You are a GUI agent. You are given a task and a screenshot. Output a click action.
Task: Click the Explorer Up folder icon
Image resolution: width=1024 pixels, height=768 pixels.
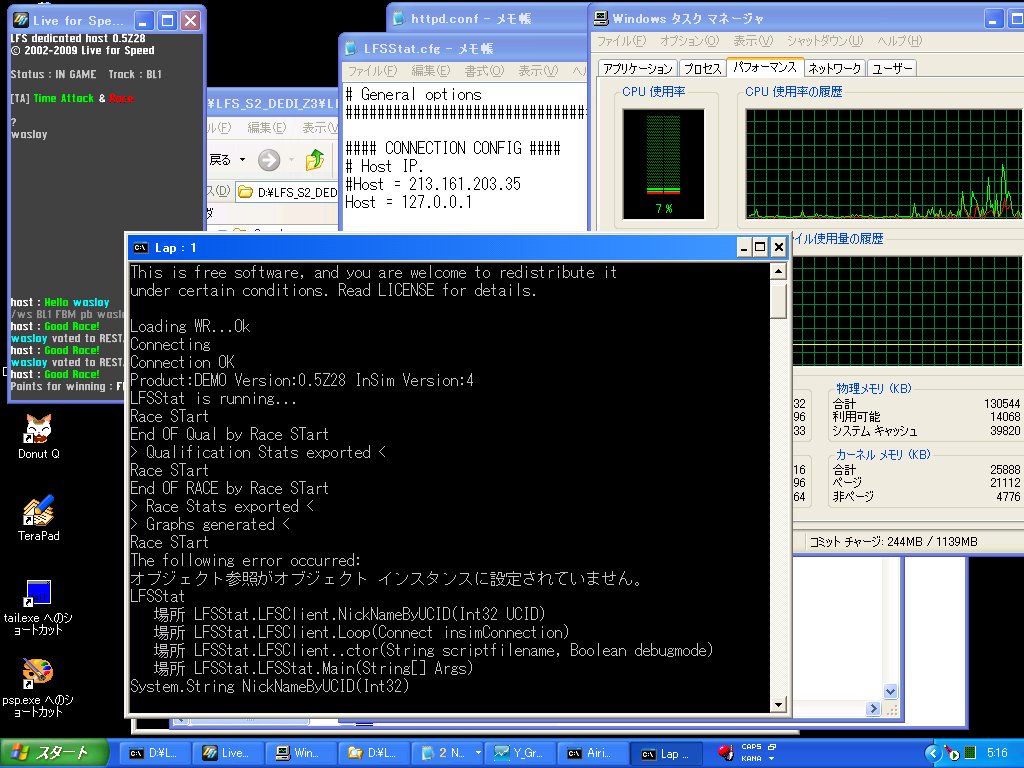pyautogui.click(x=315, y=159)
